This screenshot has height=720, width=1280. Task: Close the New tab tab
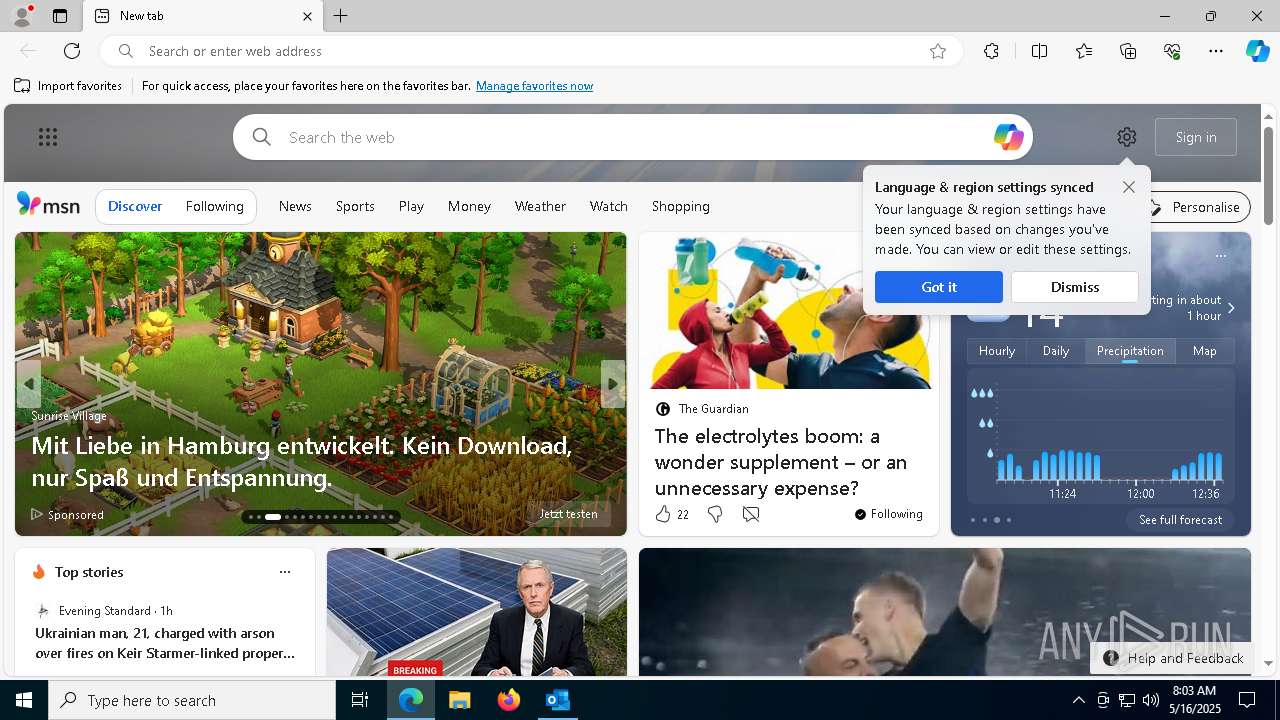point(307,16)
